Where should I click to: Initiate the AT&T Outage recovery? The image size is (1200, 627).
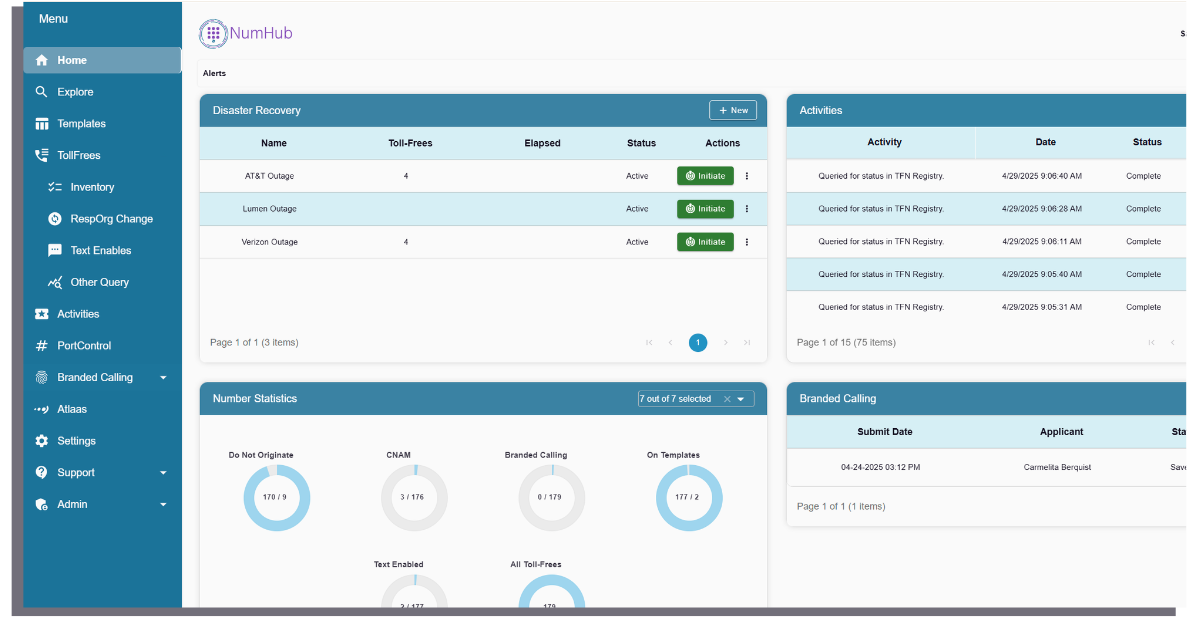click(705, 175)
